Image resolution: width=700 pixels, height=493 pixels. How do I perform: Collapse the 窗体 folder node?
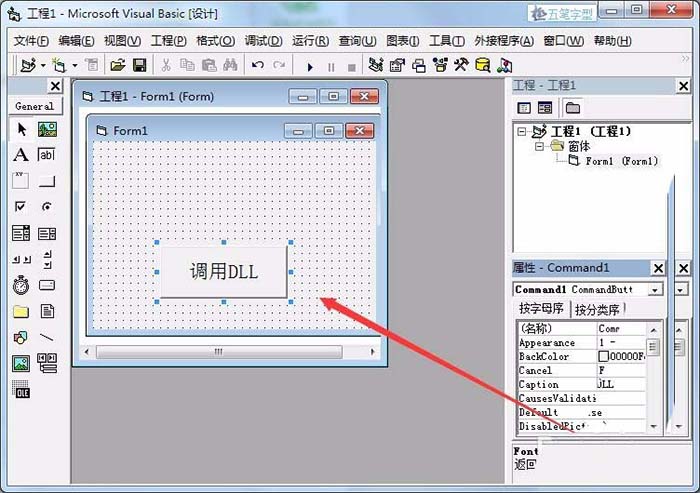[539, 146]
